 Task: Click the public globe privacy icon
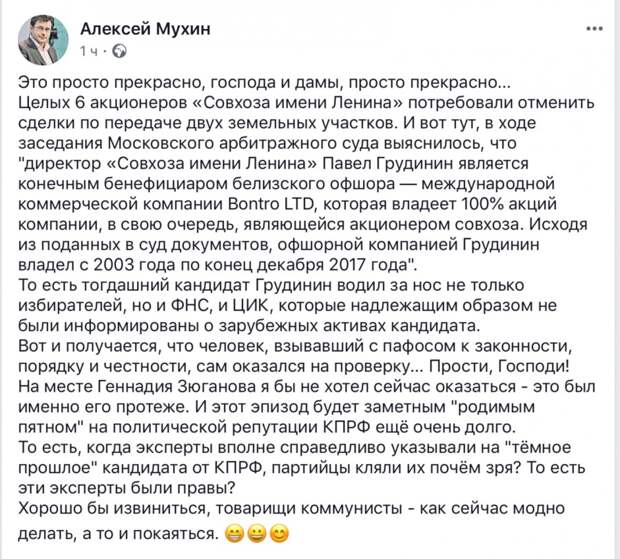point(120,51)
